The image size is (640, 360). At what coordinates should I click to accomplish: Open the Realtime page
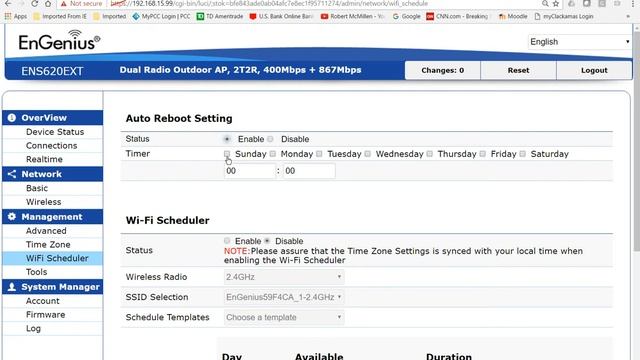(44, 159)
